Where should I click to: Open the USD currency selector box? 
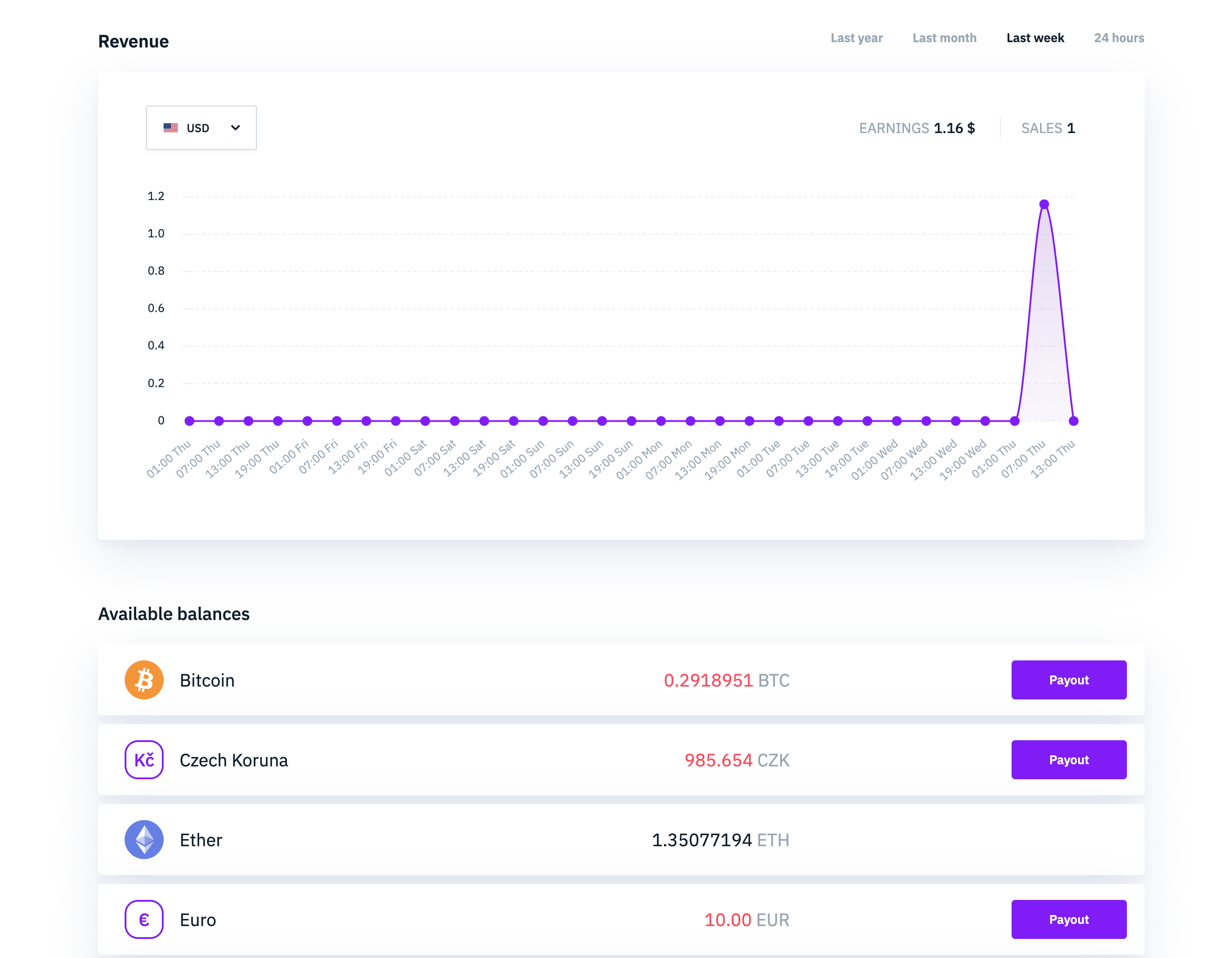[x=201, y=128]
